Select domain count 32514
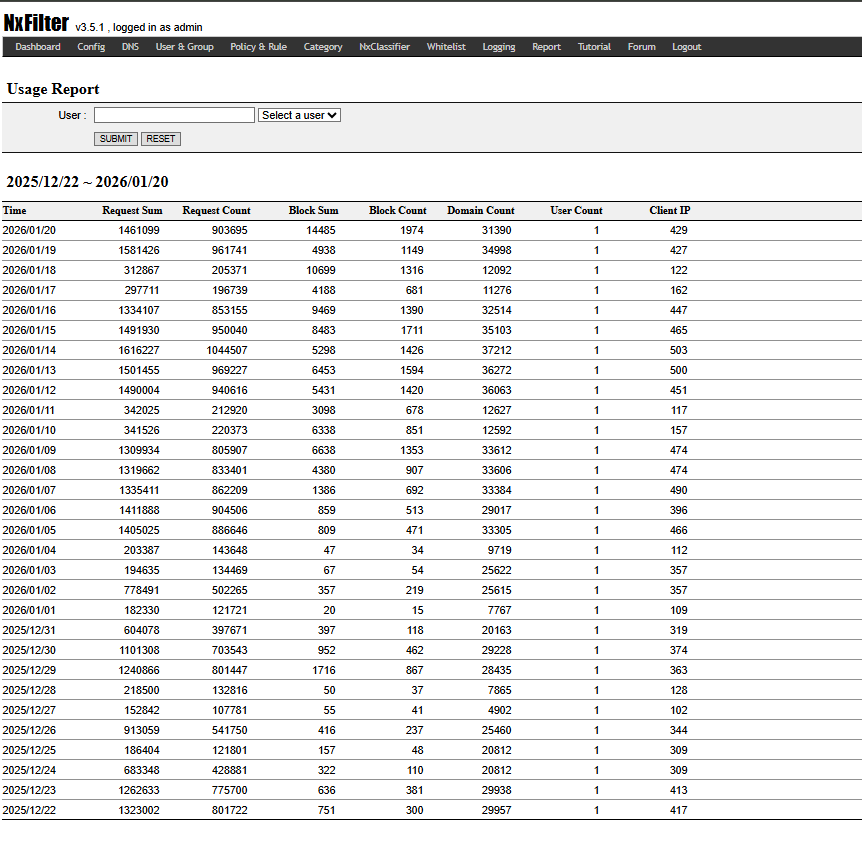Viewport: 862px width, 852px height. [496, 310]
